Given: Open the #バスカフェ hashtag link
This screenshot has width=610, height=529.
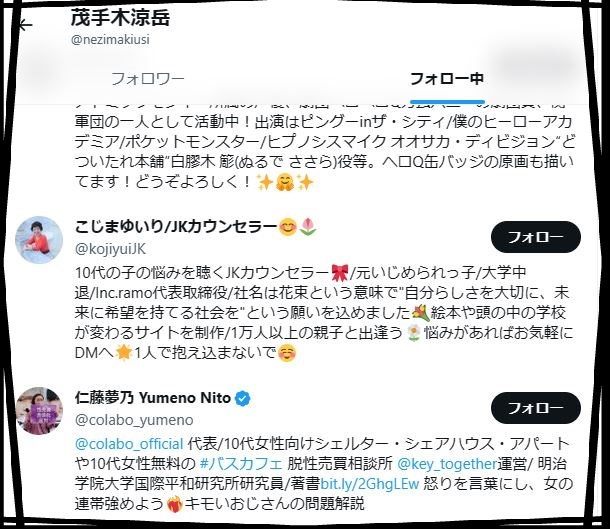Looking at the screenshot, I should [x=241, y=464].
